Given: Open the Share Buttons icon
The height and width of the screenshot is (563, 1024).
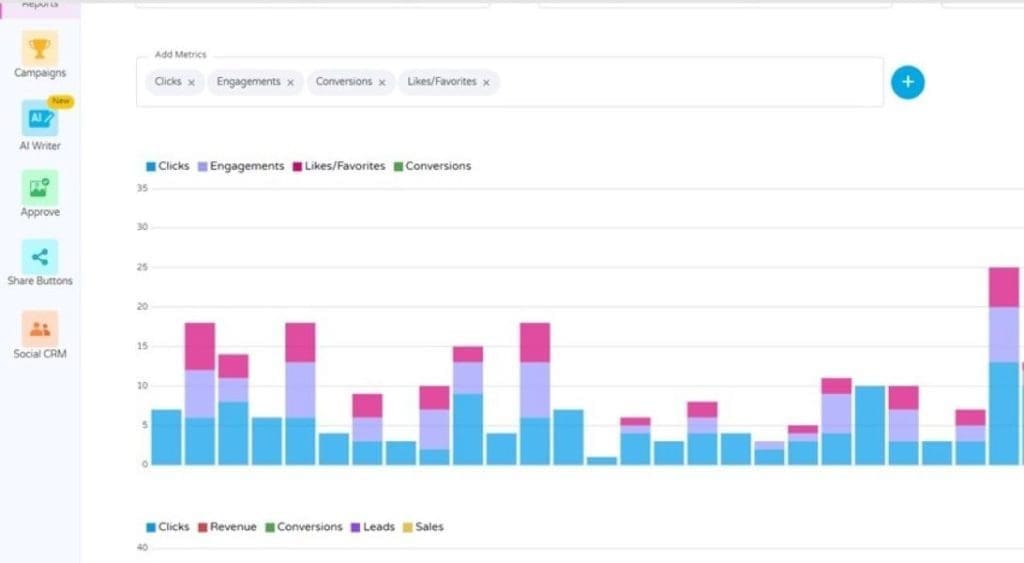Looking at the screenshot, I should point(40,257).
